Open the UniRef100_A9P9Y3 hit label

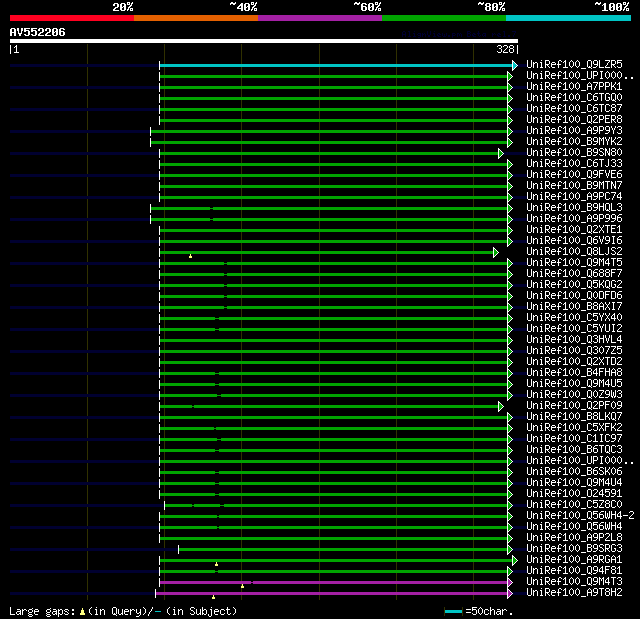(x=574, y=131)
